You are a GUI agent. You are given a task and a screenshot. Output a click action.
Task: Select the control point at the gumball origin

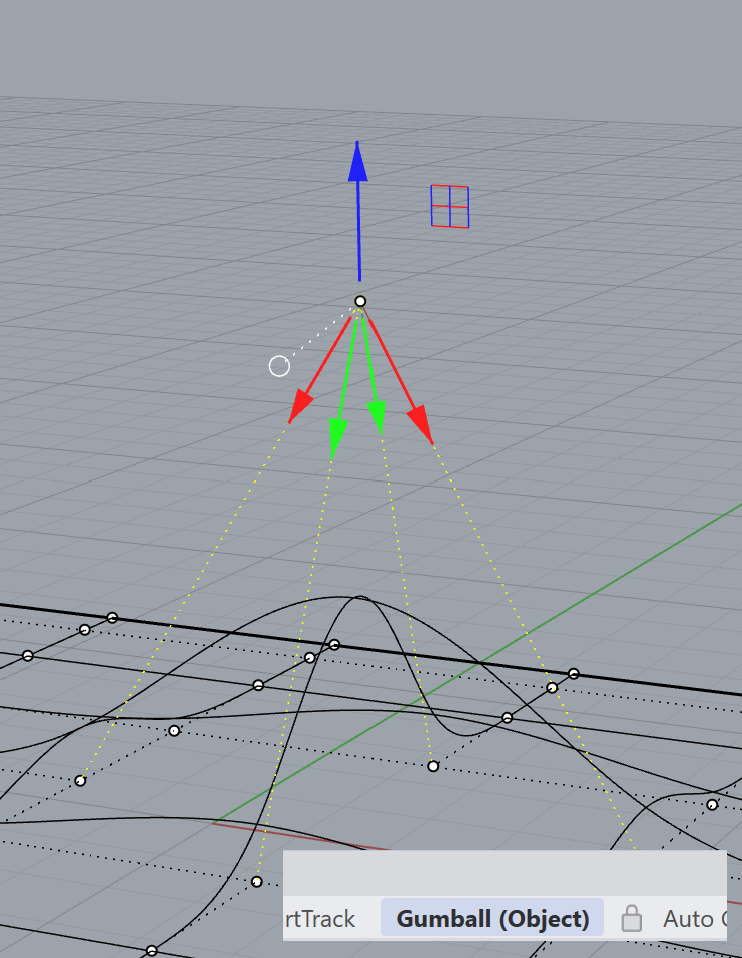coord(360,301)
